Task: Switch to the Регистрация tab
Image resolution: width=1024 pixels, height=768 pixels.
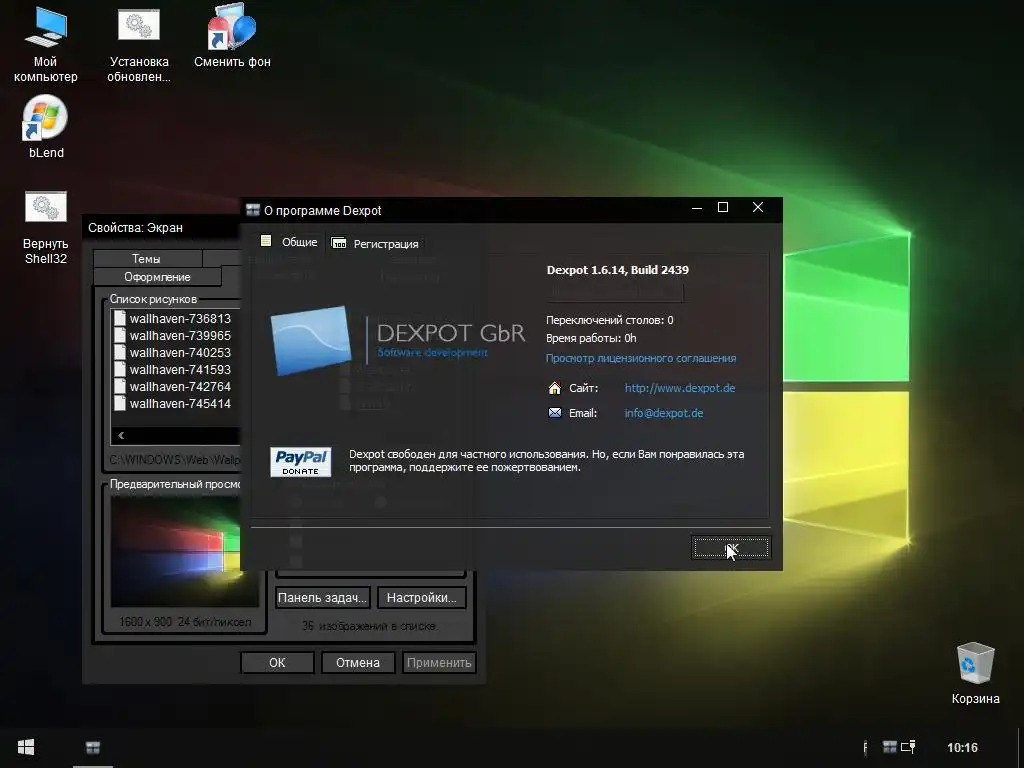Action: coord(376,244)
